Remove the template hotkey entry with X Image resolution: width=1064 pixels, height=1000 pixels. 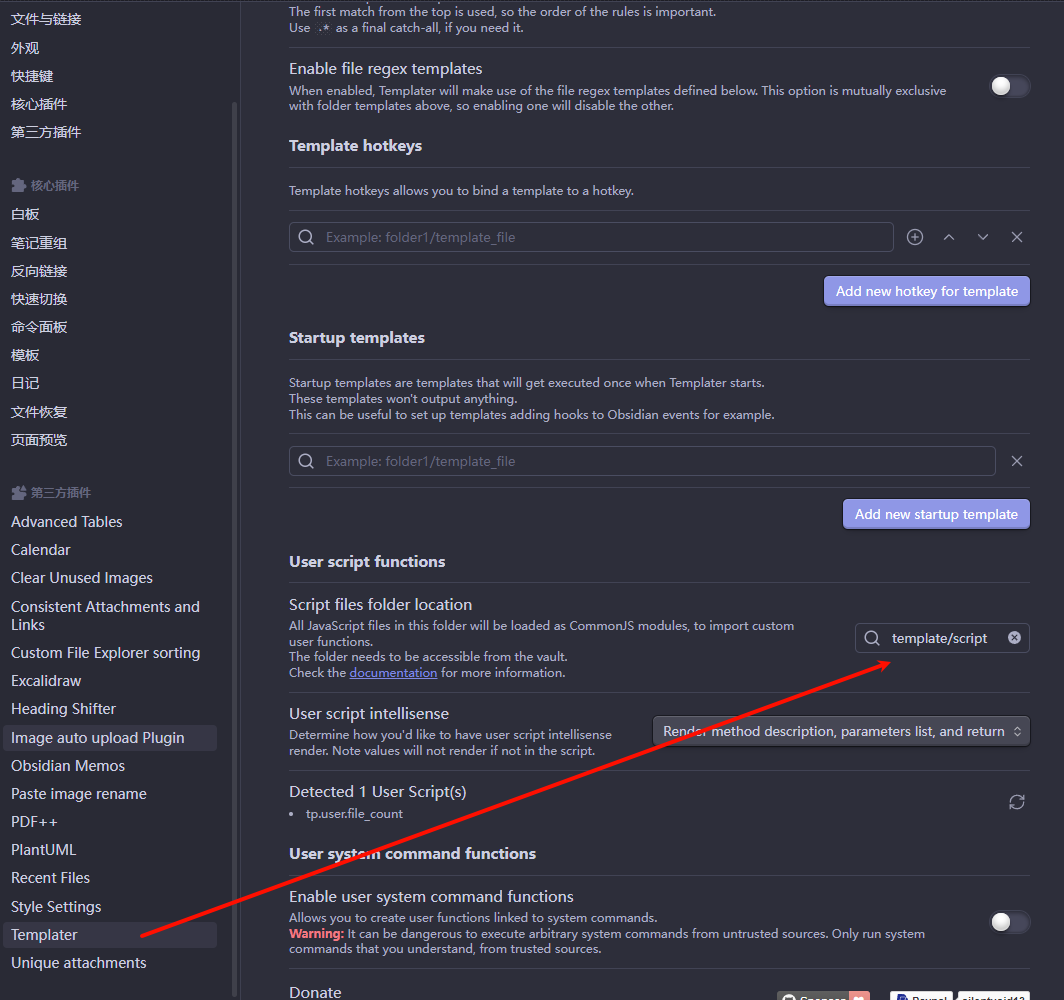(x=1017, y=237)
